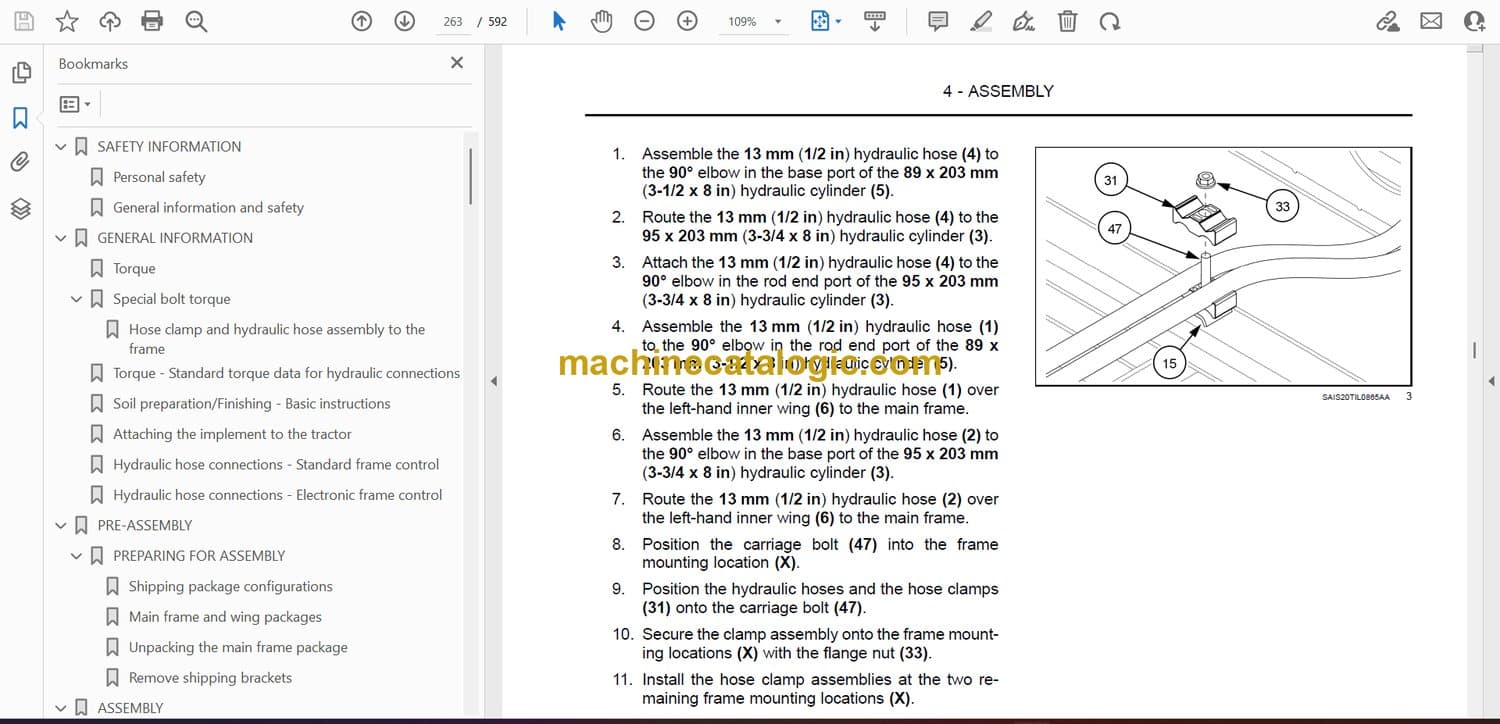Expand the right tools pane arrow
The width and height of the screenshot is (1500, 724).
[x=1491, y=381]
